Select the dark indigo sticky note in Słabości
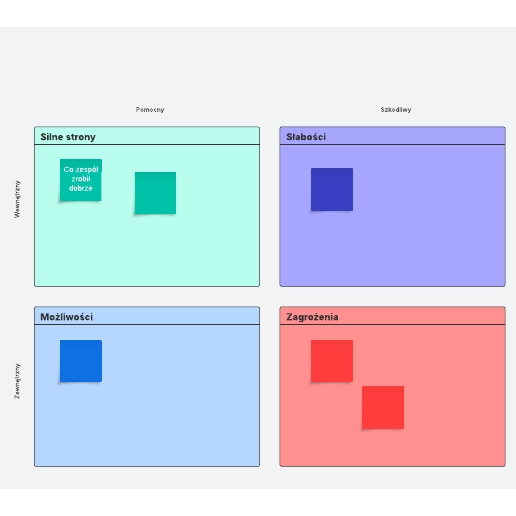This screenshot has height=516, width=516. coord(332,189)
